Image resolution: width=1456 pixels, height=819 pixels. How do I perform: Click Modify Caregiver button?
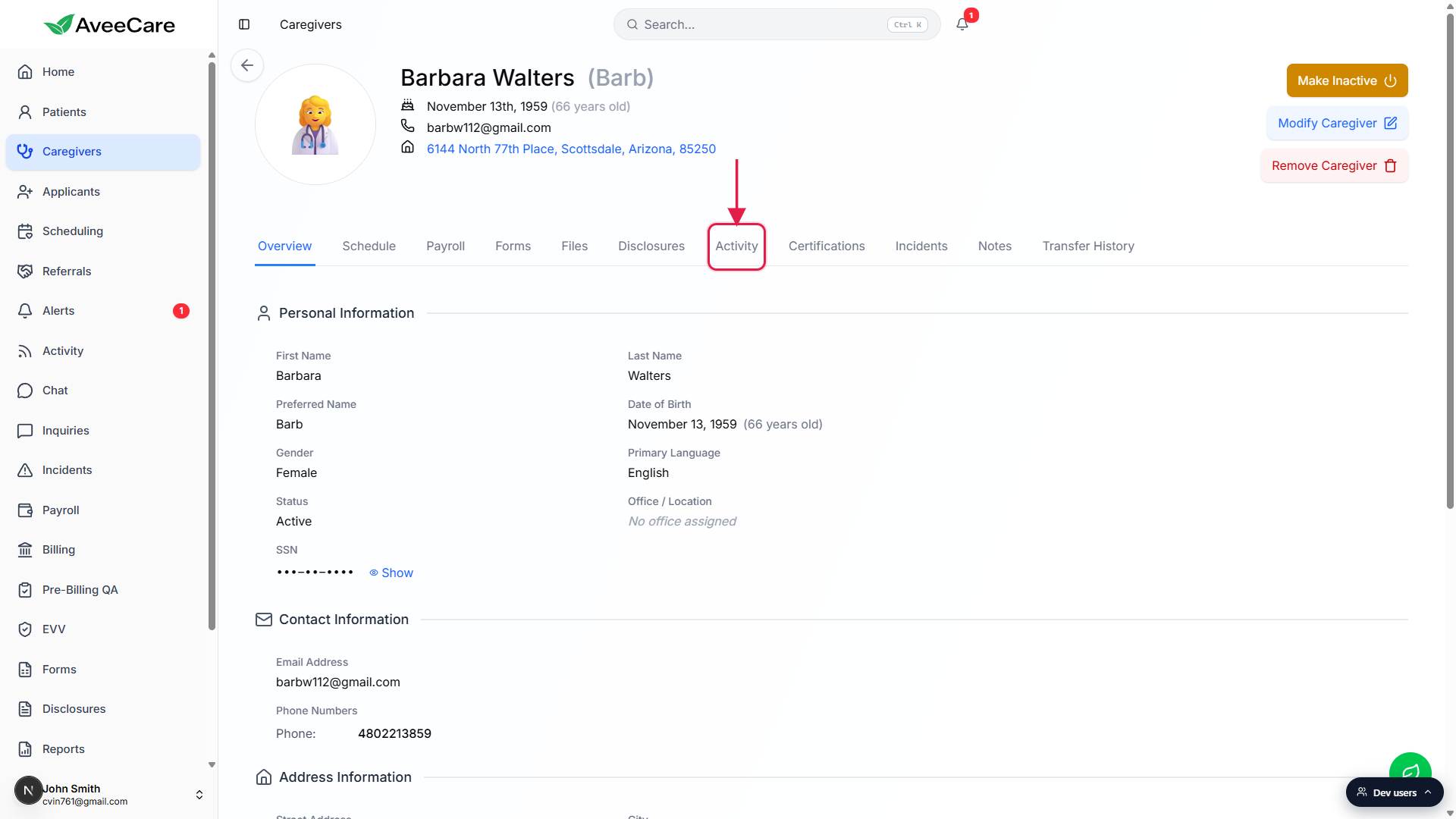[x=1337, y=123]
